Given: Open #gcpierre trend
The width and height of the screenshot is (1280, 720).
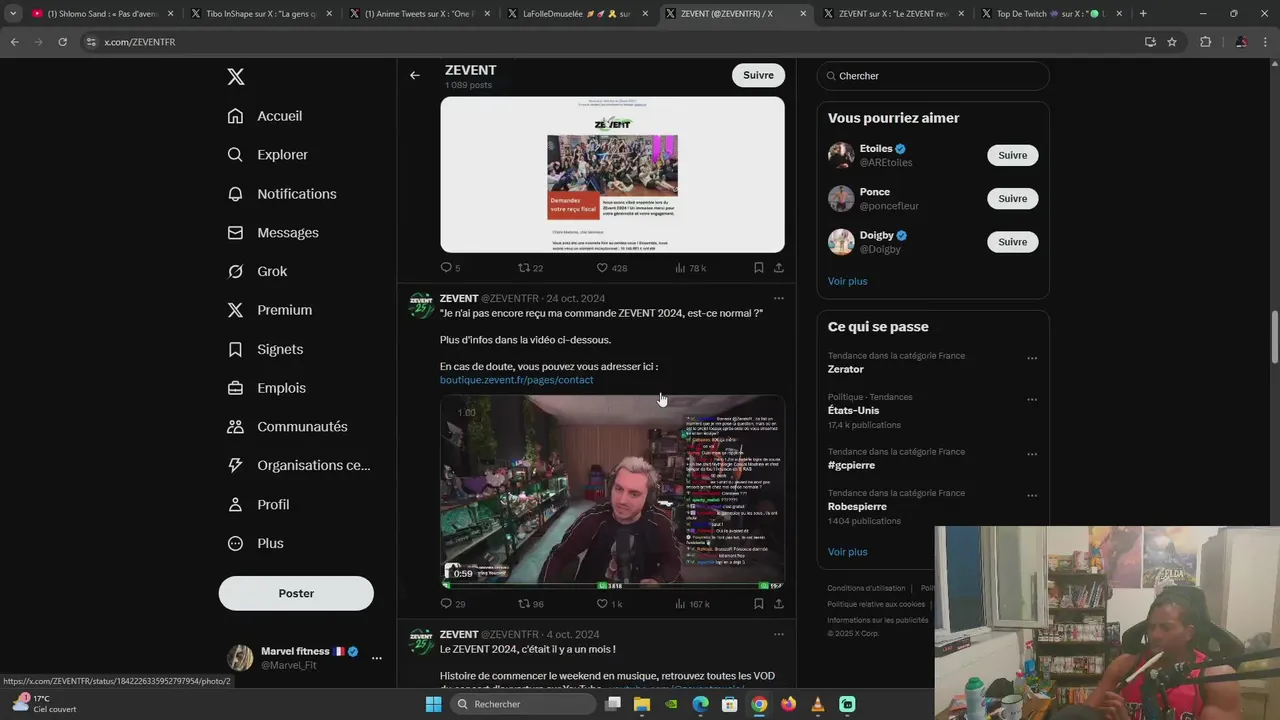Looking at the screenshot, I should (851, 466).
